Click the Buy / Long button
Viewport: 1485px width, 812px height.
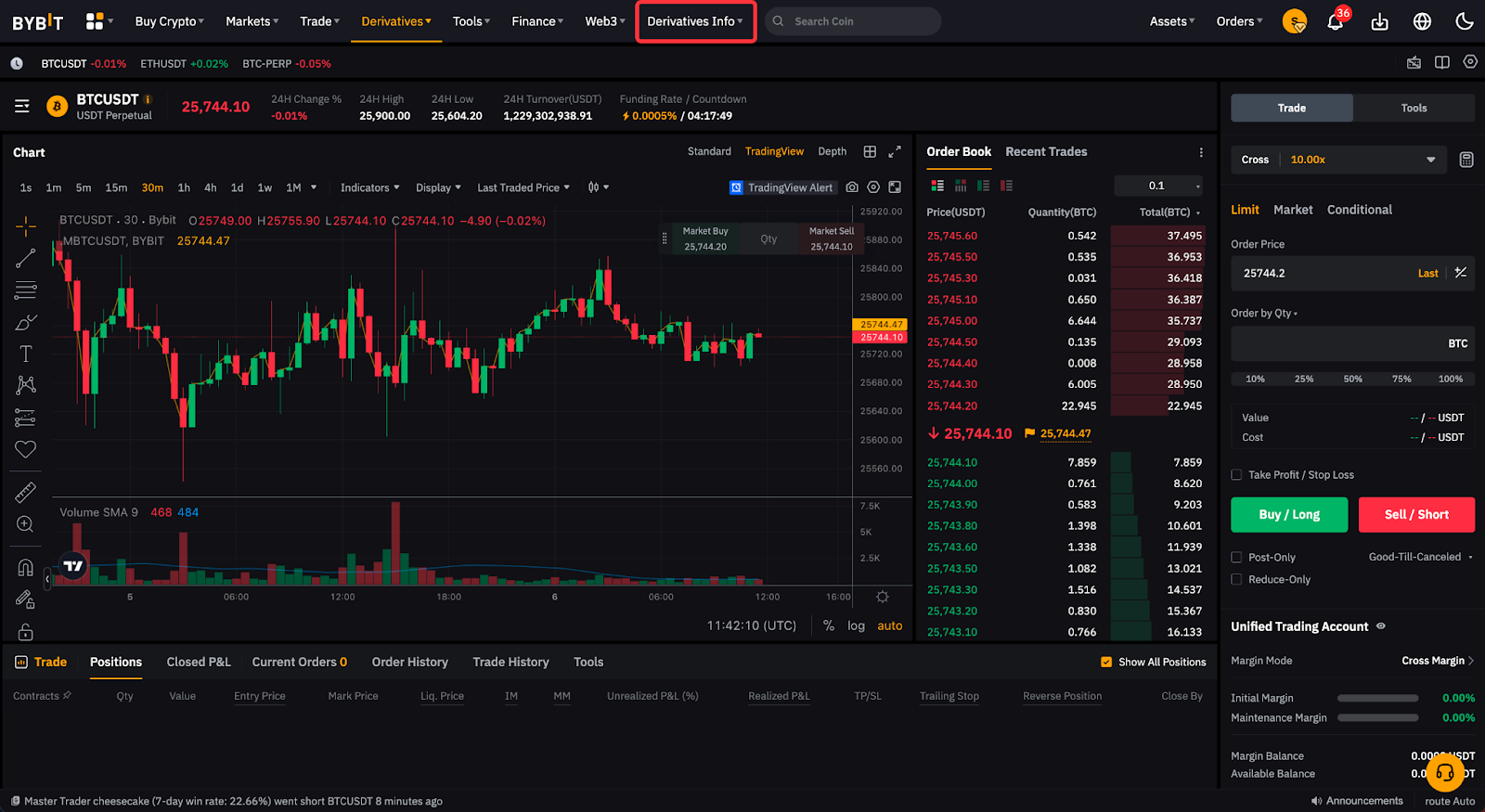click(1288, 515)
